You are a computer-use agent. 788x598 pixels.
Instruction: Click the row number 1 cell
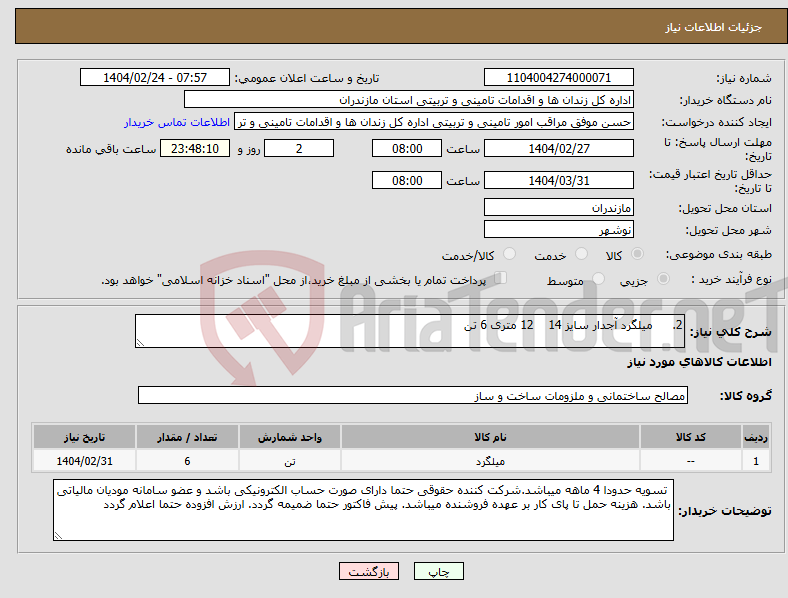[756, 461]
